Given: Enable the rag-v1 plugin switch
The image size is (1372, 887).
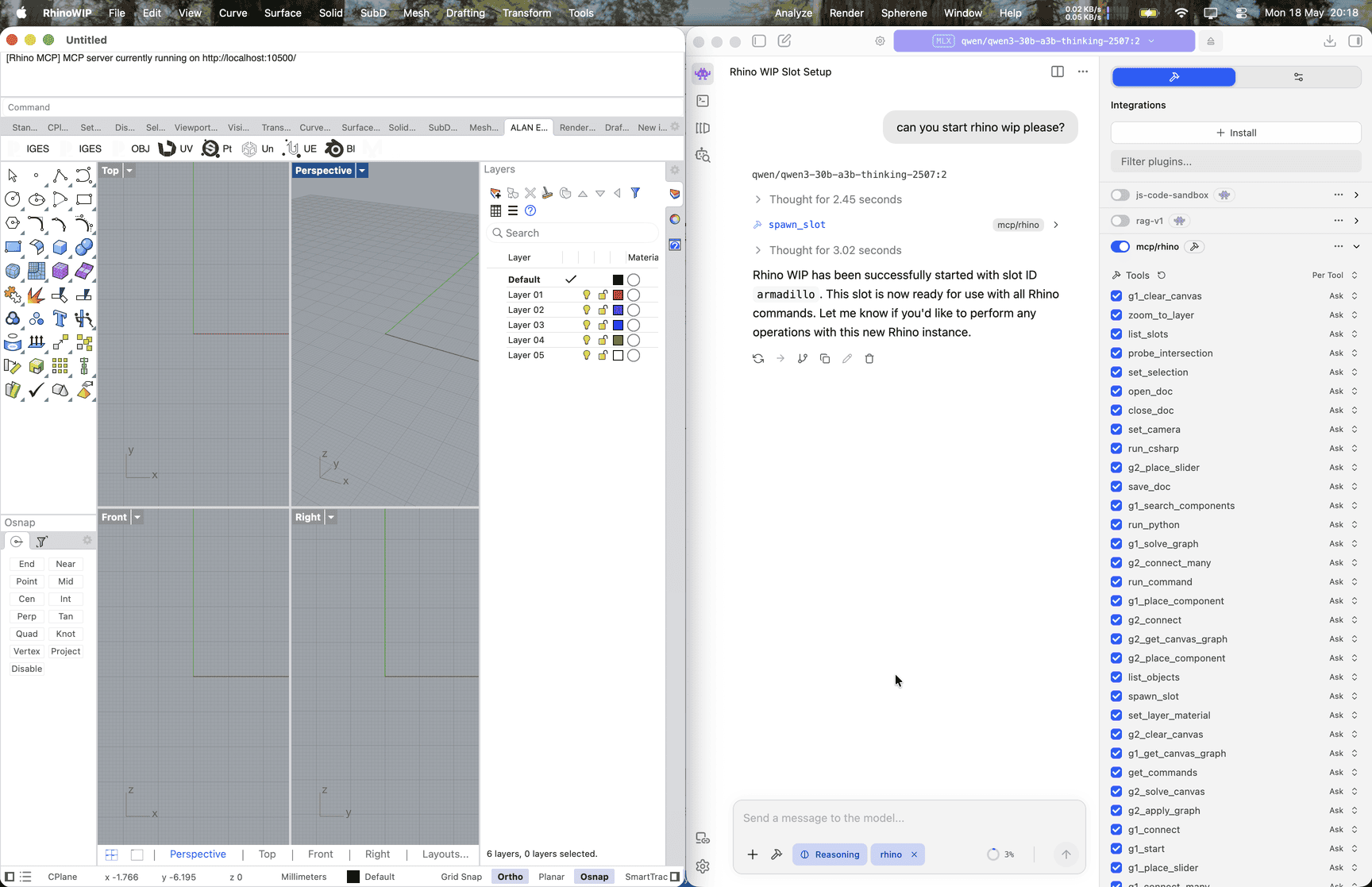Looking at the screenshot, I should point(1120,221).
